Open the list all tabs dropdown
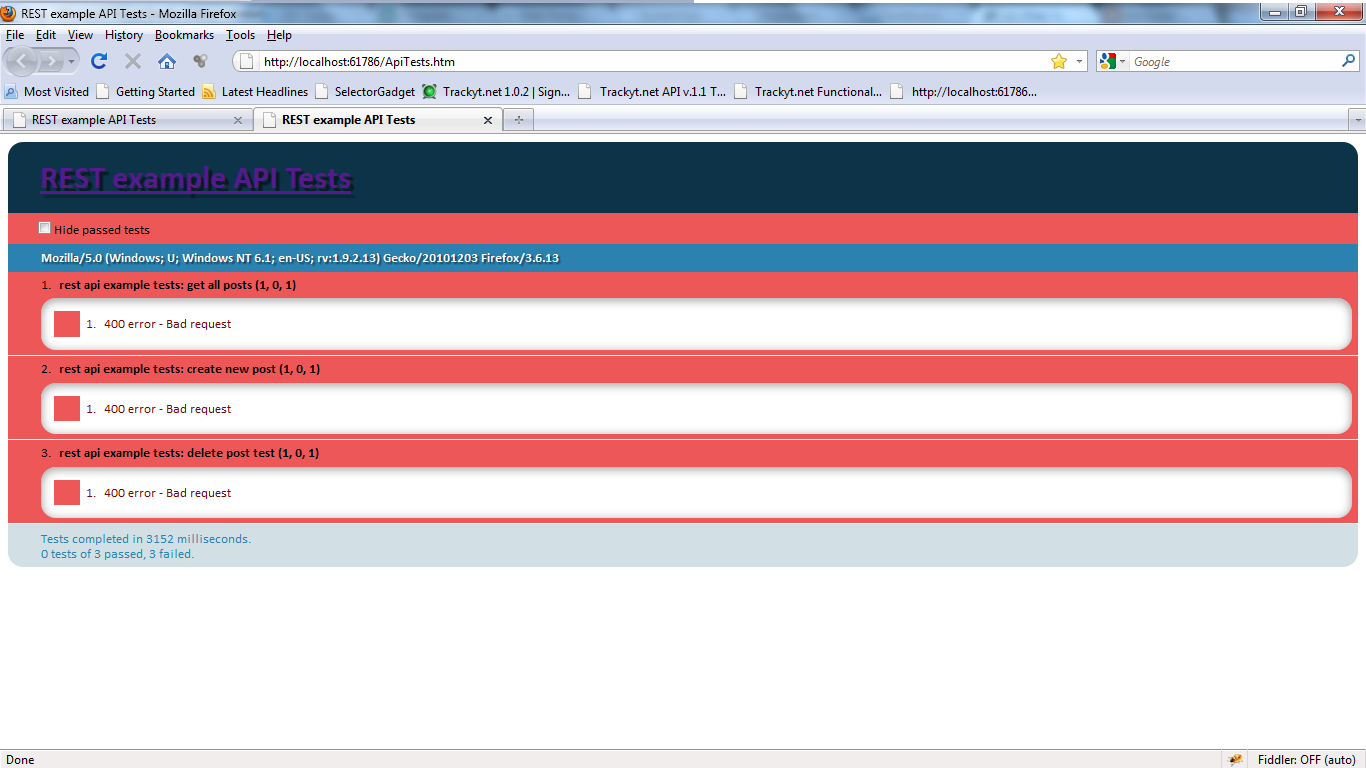Viewport: 1366px width, 768px height. pyautogui.click(x=1357, y=120)
